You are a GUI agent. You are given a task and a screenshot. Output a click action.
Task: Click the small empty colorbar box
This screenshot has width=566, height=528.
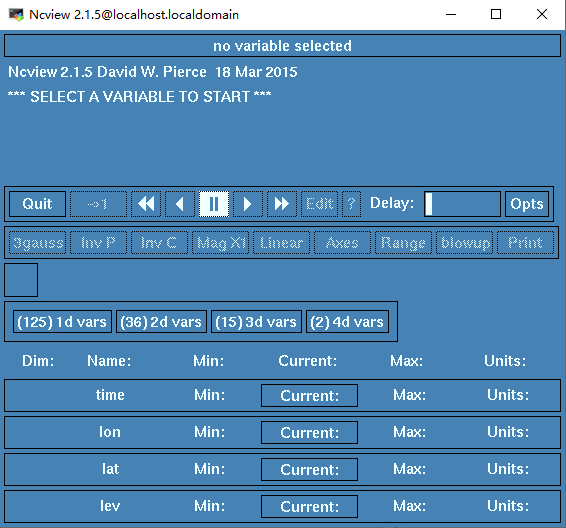(x=21, y=280)
